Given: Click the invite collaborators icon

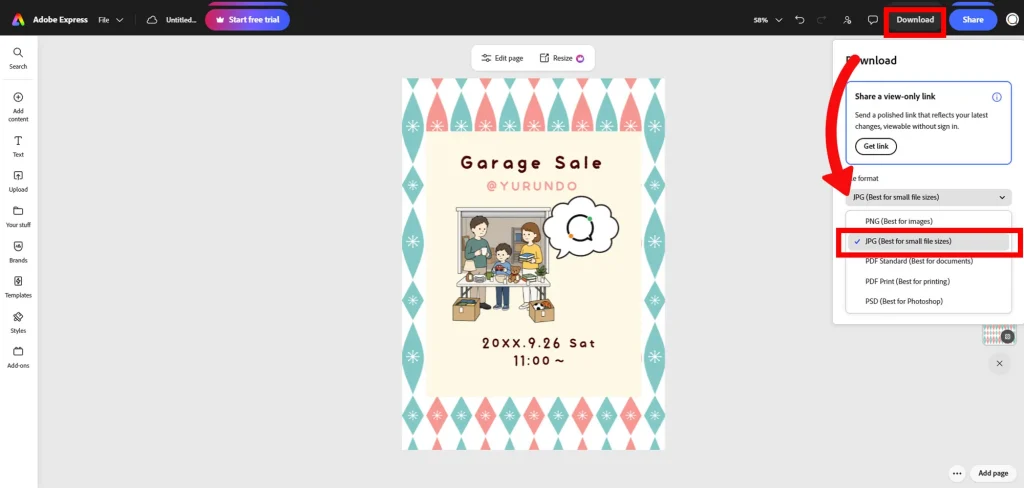Looking at the screenshot, I should click(848, 20).
